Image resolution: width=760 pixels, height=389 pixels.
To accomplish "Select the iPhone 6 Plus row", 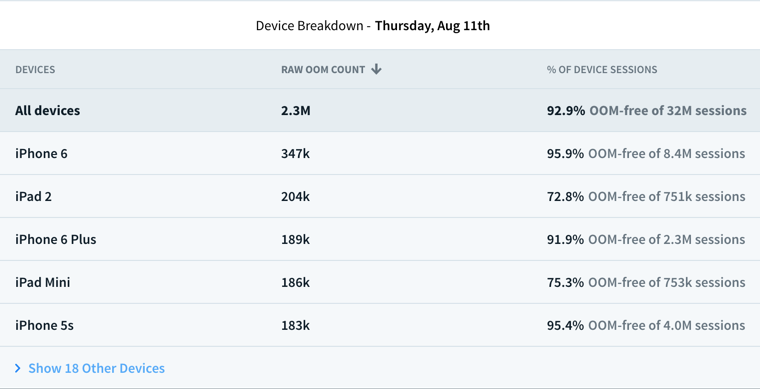I will coord(380,239).
